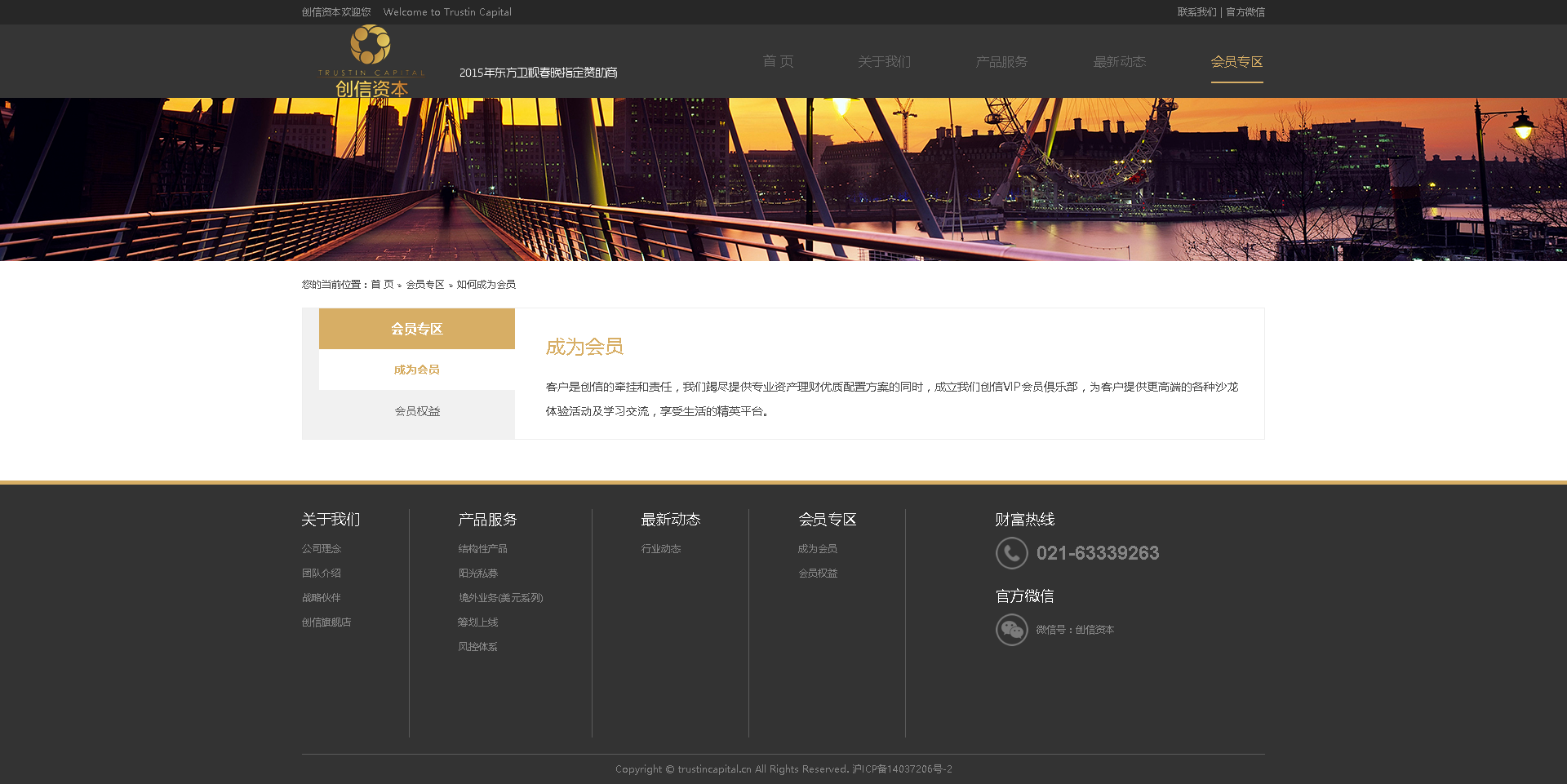
Task: Open 结构性产品 footer link
Action: pos(482,549)
